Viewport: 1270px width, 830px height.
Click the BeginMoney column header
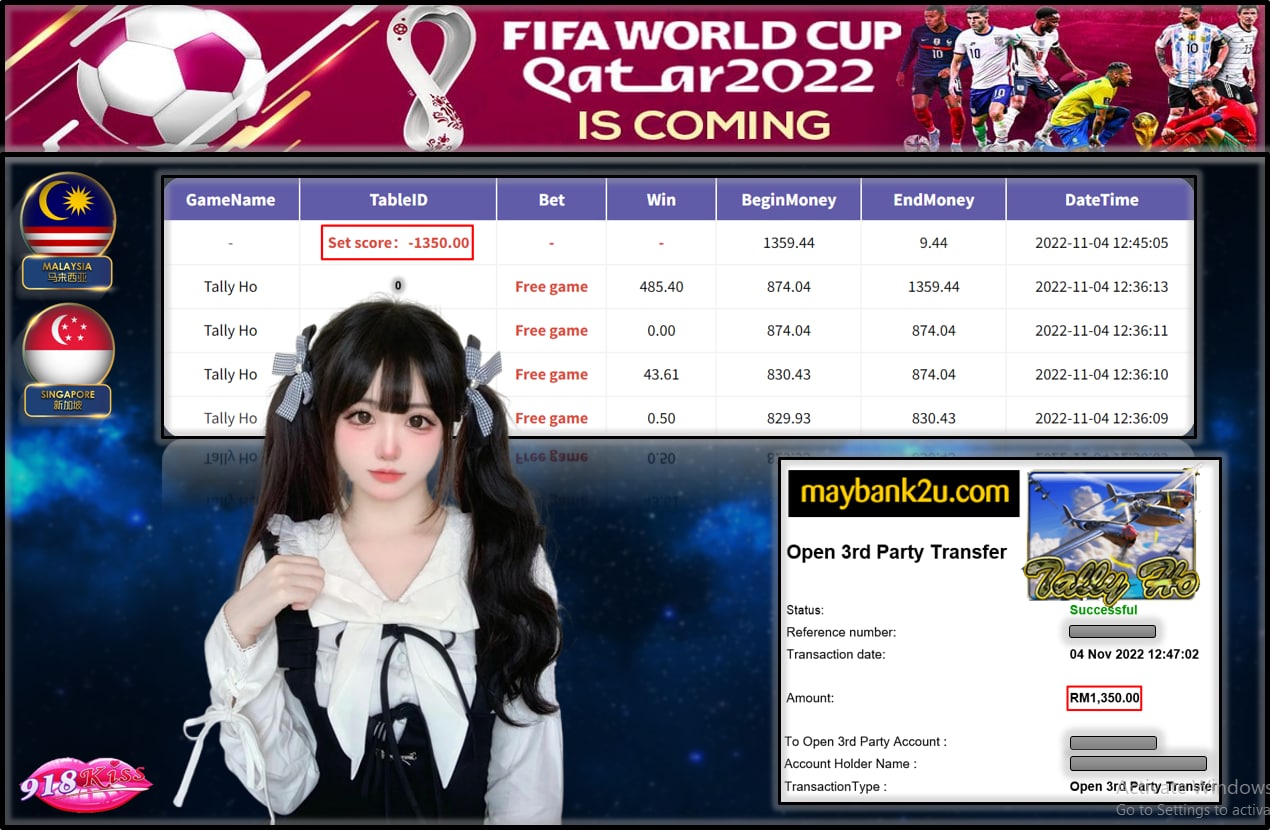(x=788, y=200)
